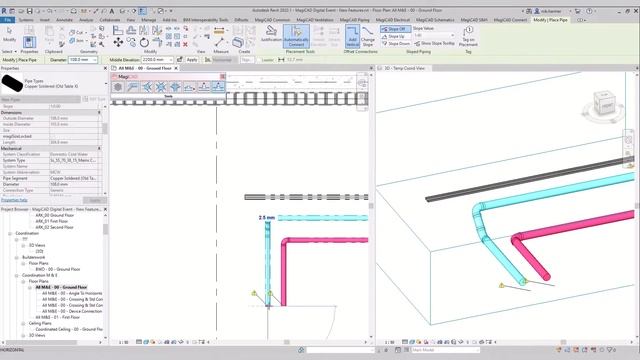Screen dimensions: 640x360
Task: Switch to the Annotate ribbon tab
Action: tap(64, 20)
